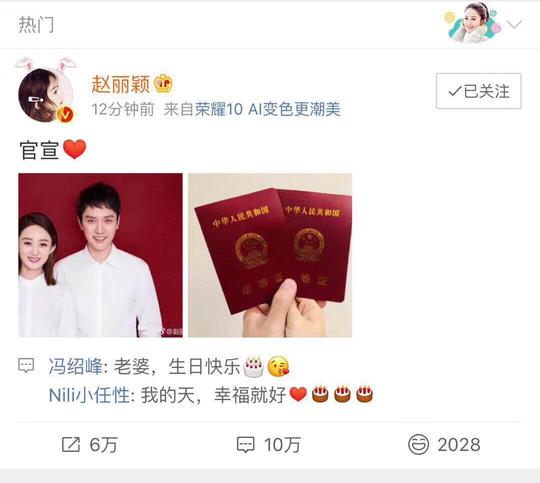Viewport: 540px width, 483px height.
Task: Open the gold crown membership badge
Action: click(x=163, y=84)
